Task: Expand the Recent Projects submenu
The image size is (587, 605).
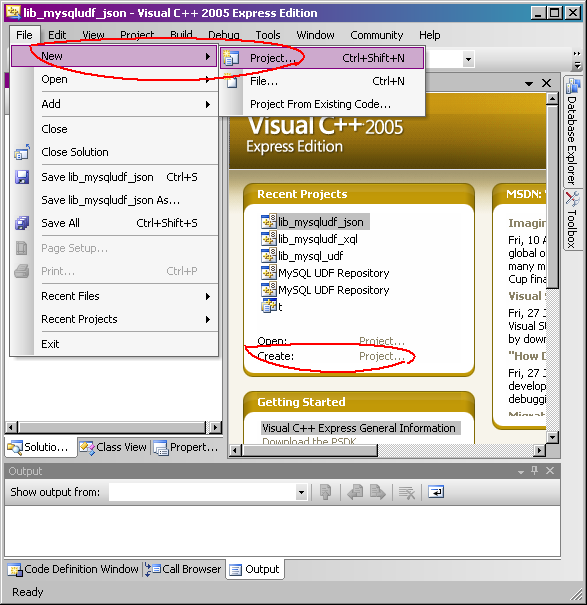Action: [115, 319]
